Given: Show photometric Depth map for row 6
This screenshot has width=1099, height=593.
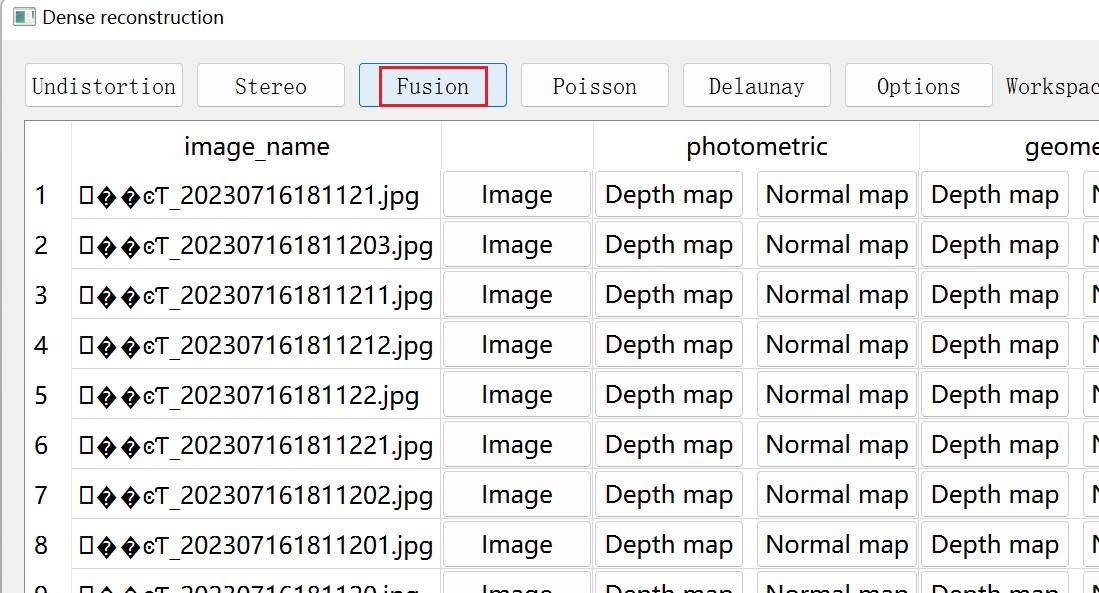Looking at the screenshot, I should pos(669,444).
